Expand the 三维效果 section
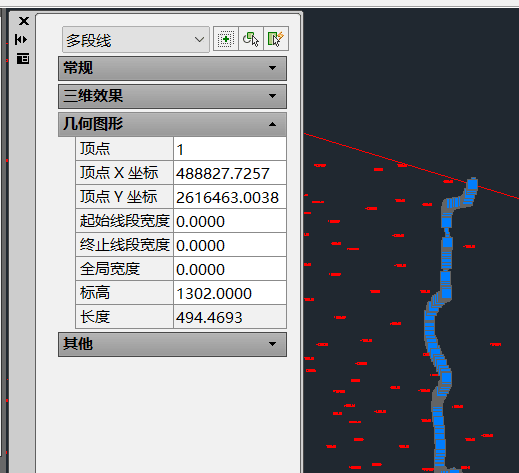Screen dimensions: 519x473 (x=172, y=96)
